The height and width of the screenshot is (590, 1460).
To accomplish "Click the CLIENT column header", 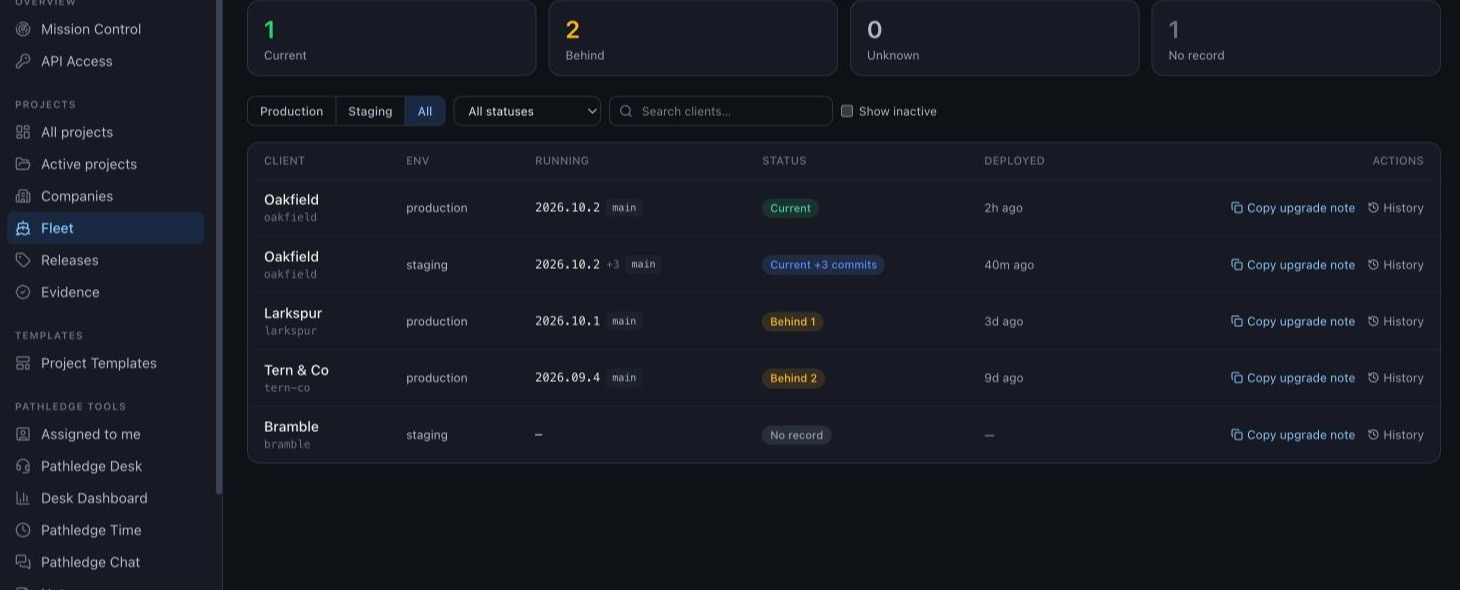I will click(284, 160).
